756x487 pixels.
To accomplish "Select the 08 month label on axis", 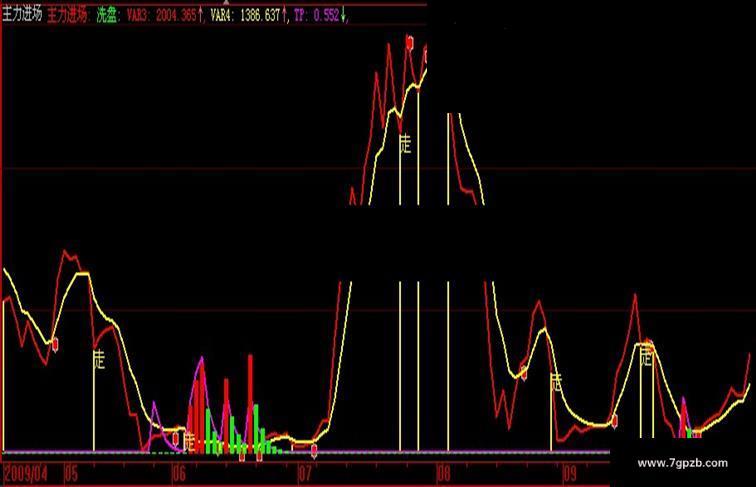I will [x=444, y=474].
